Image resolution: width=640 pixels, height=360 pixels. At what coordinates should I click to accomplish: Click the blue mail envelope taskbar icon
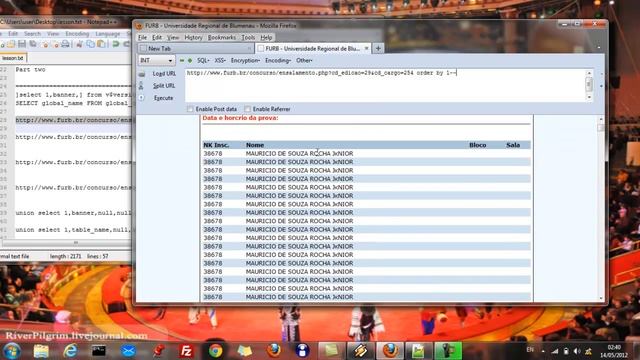click(x=128, y=351)
